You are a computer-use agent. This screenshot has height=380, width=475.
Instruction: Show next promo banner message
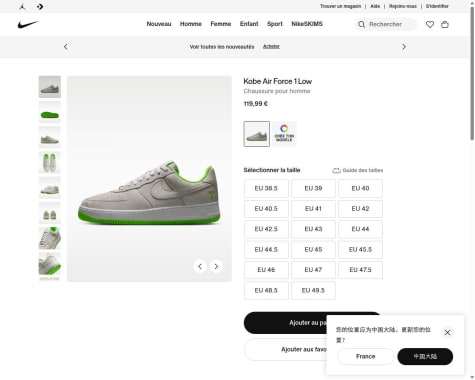404,47
